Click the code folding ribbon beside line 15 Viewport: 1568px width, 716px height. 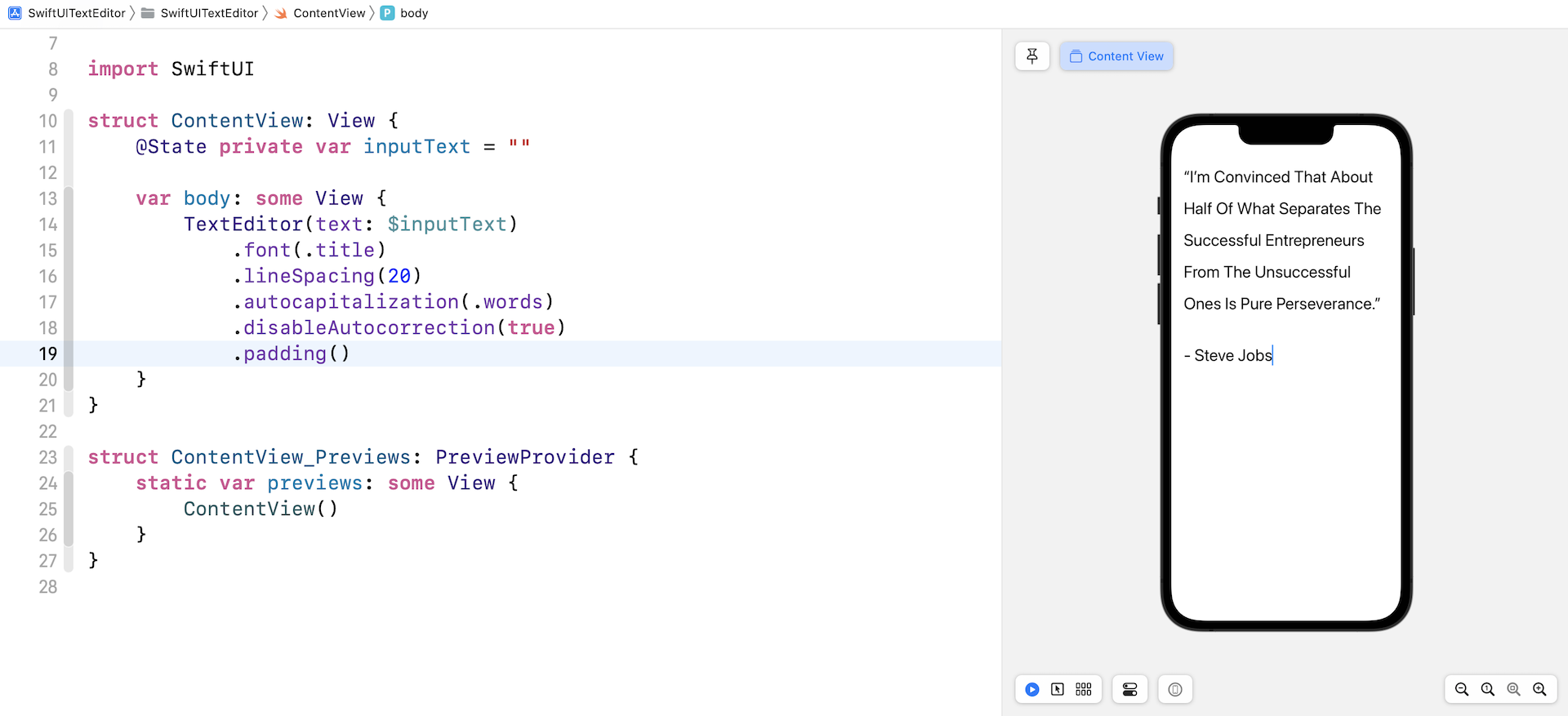(x=69, y=251)
